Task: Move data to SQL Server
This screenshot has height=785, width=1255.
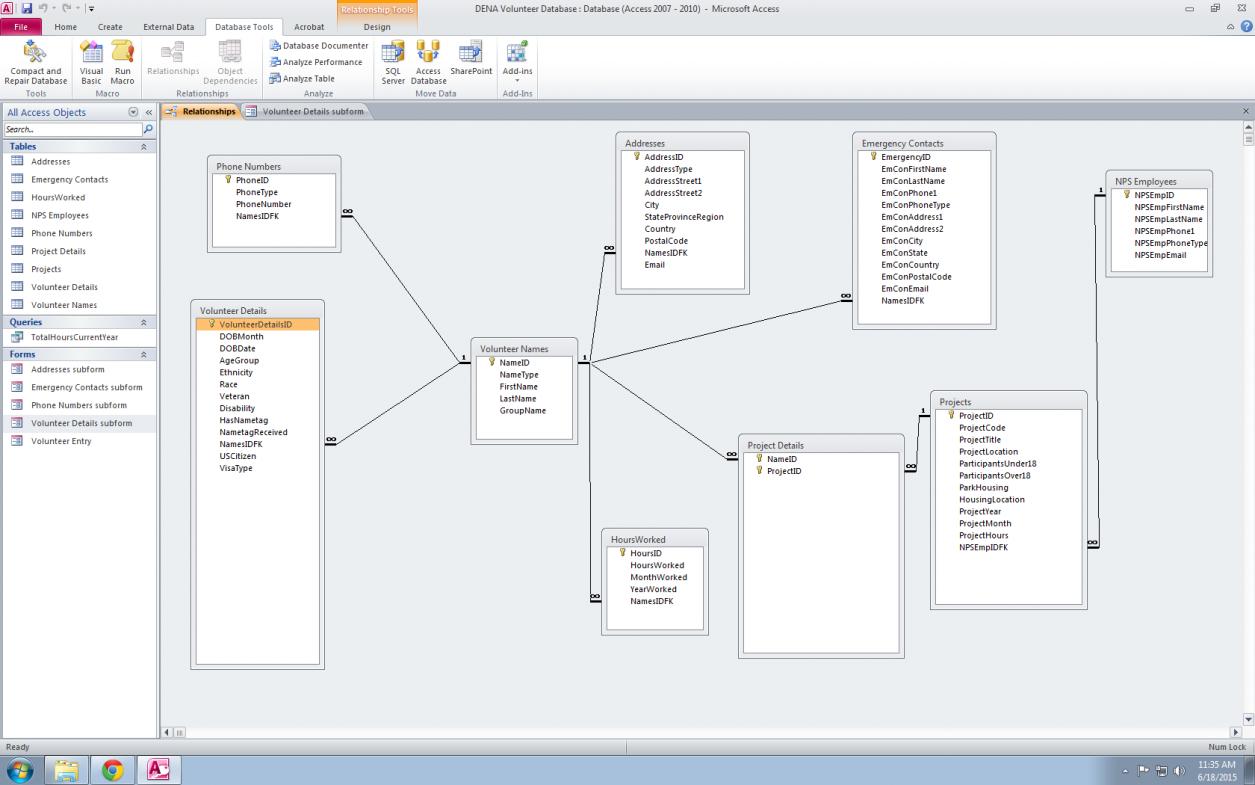Action: pos(393,62)
